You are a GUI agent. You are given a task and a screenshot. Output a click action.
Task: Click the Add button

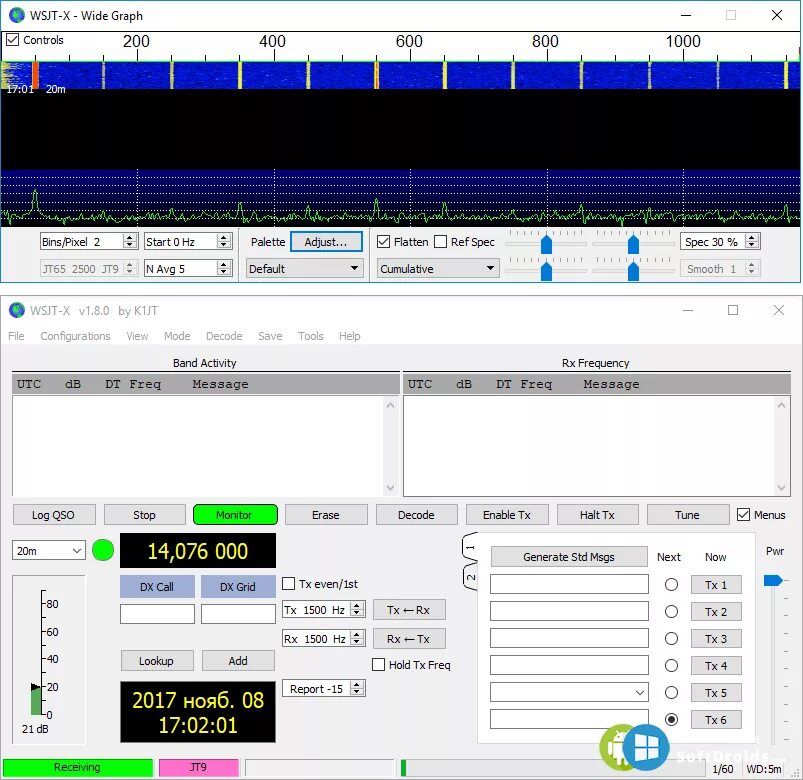(x=238, y=661)
